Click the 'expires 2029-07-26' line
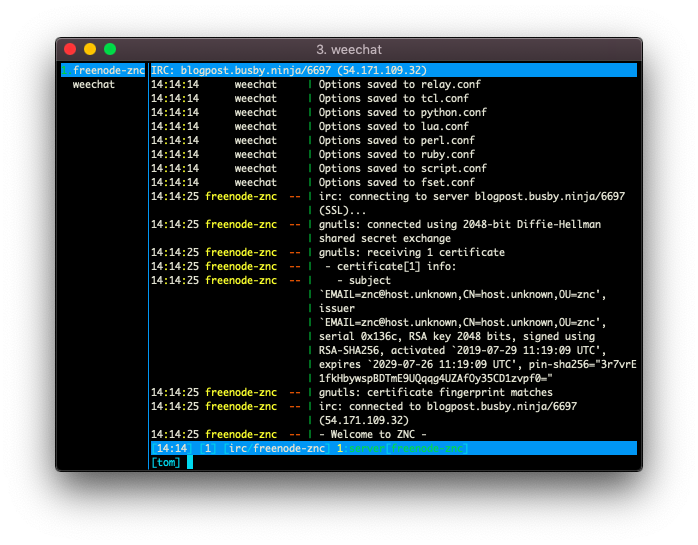 point(478,365)
